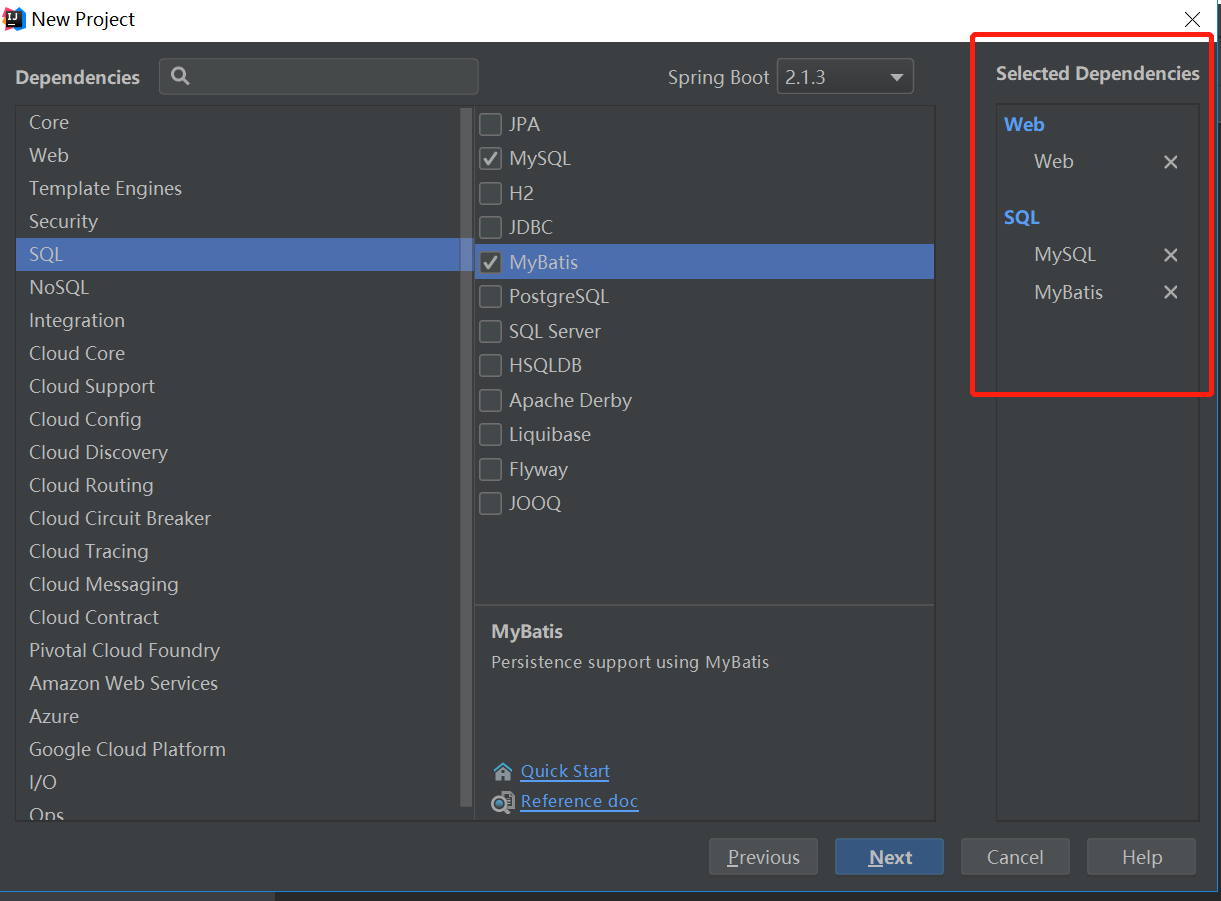Enable the Liquibase checkbox
Screen dimensions: 1221x901
[x=491, y=434]
